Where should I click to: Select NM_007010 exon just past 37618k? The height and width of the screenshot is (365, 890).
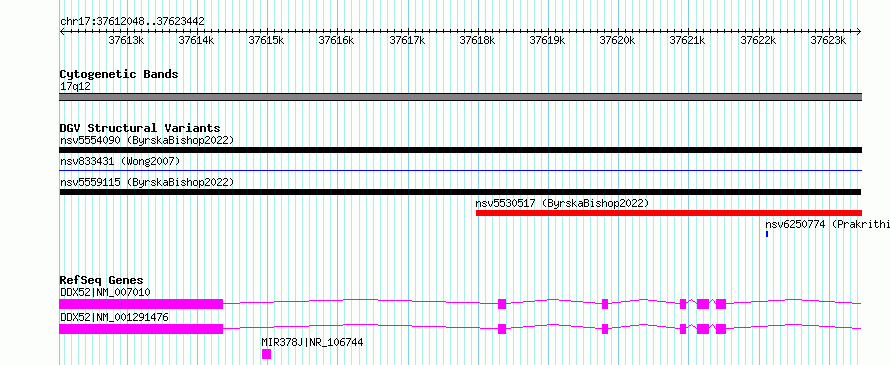(502, 304)
